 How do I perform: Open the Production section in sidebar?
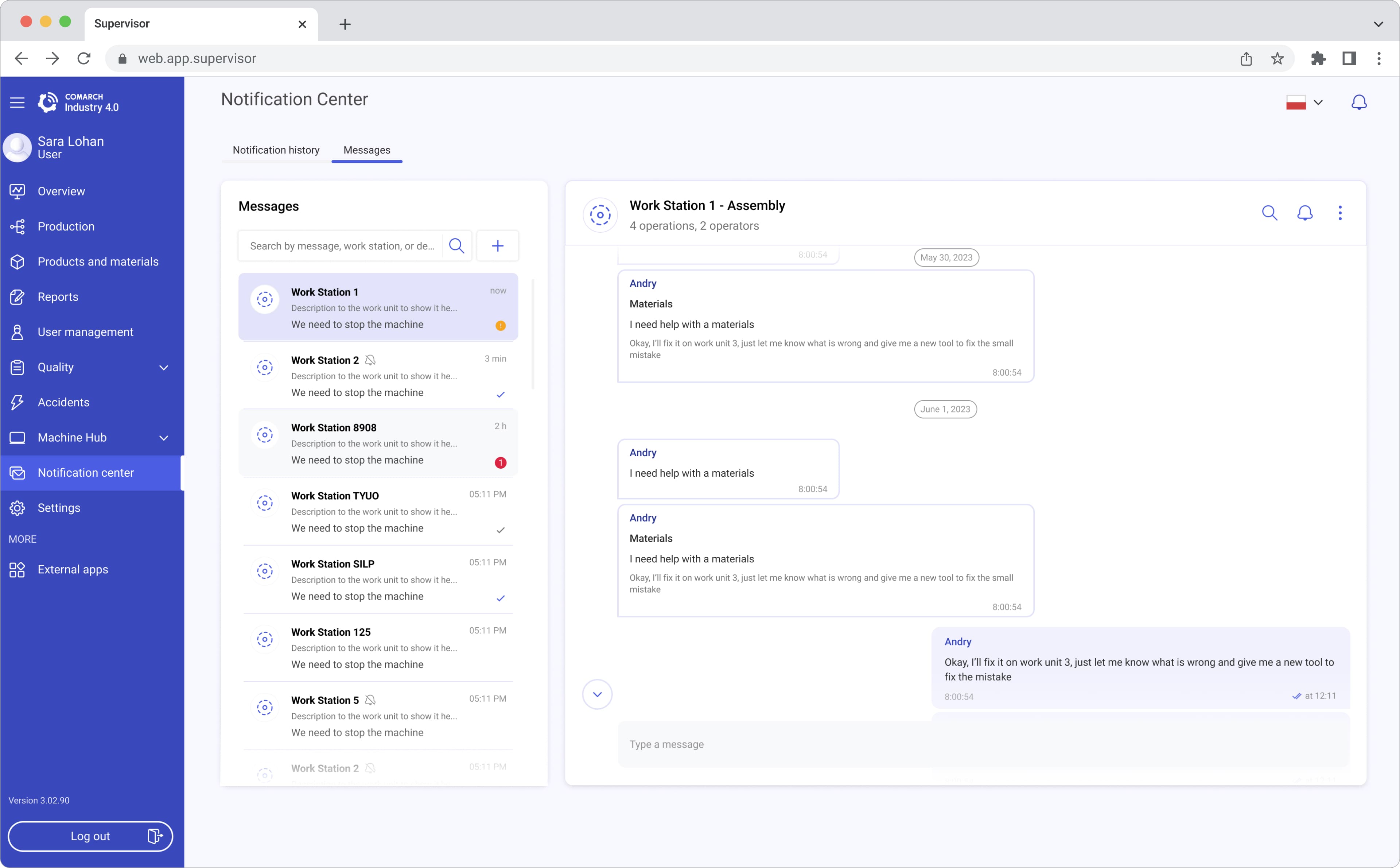tap(65, 226)
